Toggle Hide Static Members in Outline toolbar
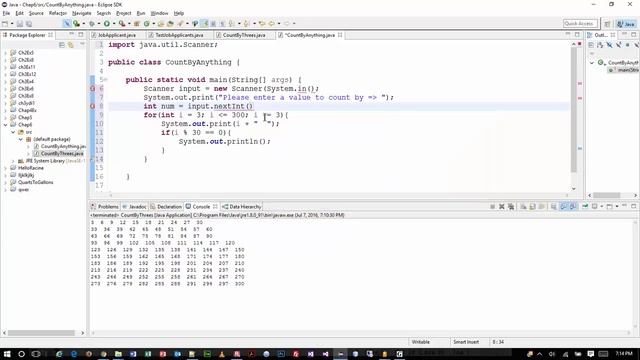Image resolution: width=640 pixels, height=360 pixels. tap(619, 45)
